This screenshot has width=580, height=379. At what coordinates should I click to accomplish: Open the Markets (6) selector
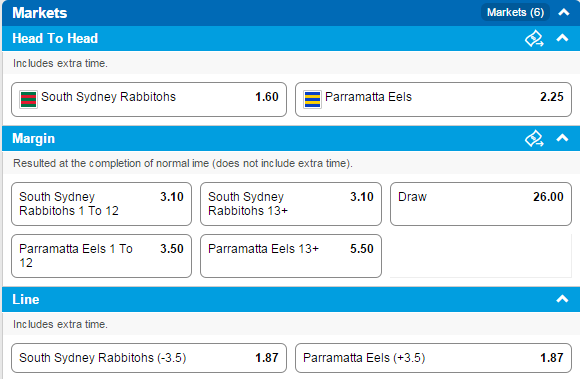click(515, 13)
